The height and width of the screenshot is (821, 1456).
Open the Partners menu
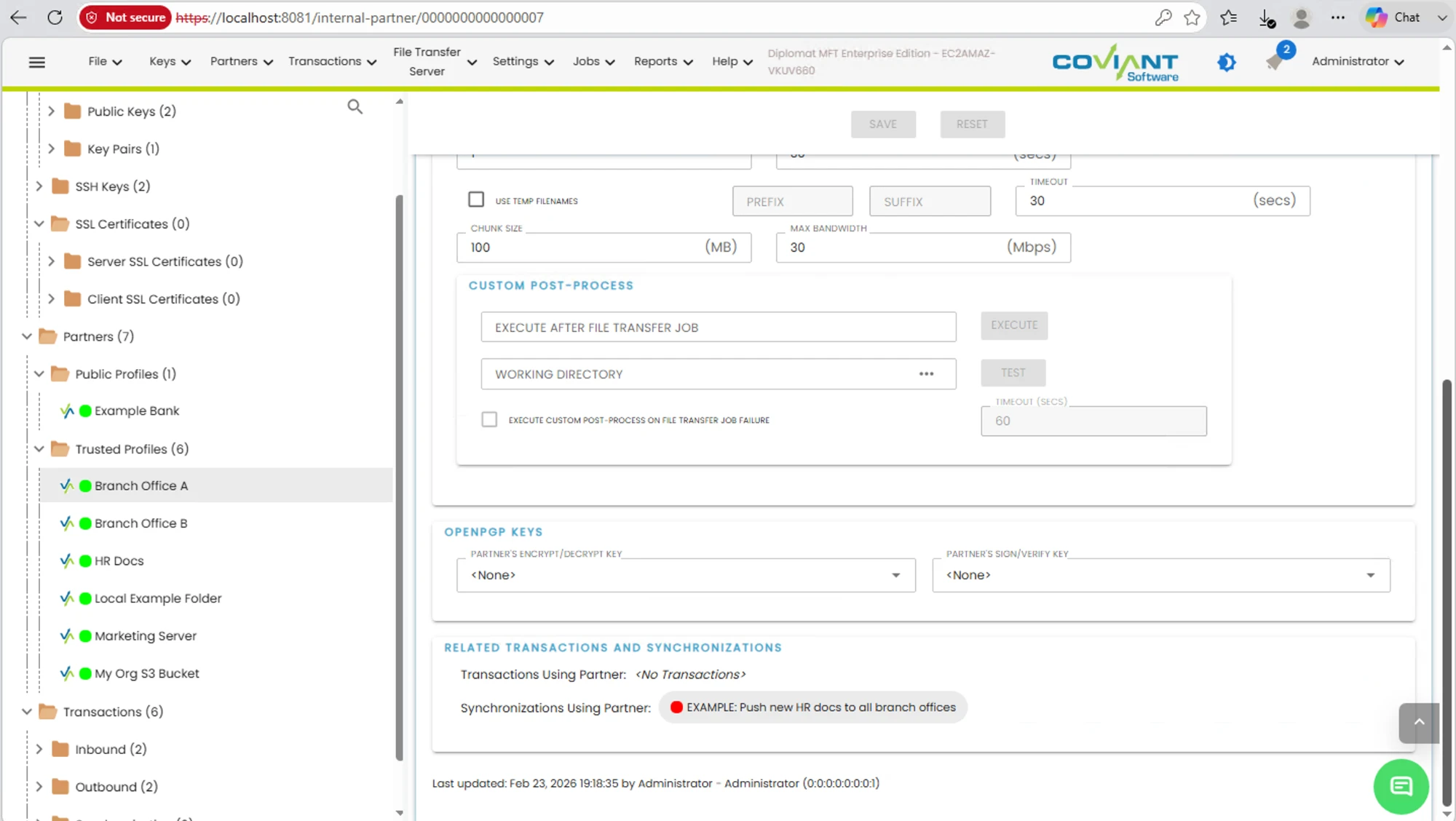[x=242, y=62]
